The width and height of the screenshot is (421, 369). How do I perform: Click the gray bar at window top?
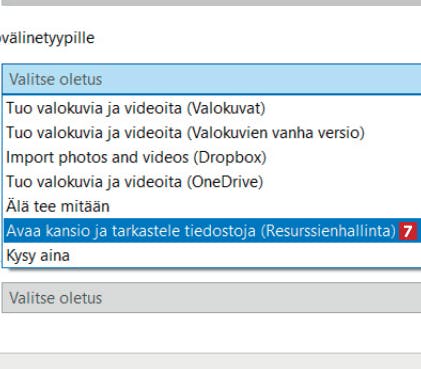click(x=210, y=3)
